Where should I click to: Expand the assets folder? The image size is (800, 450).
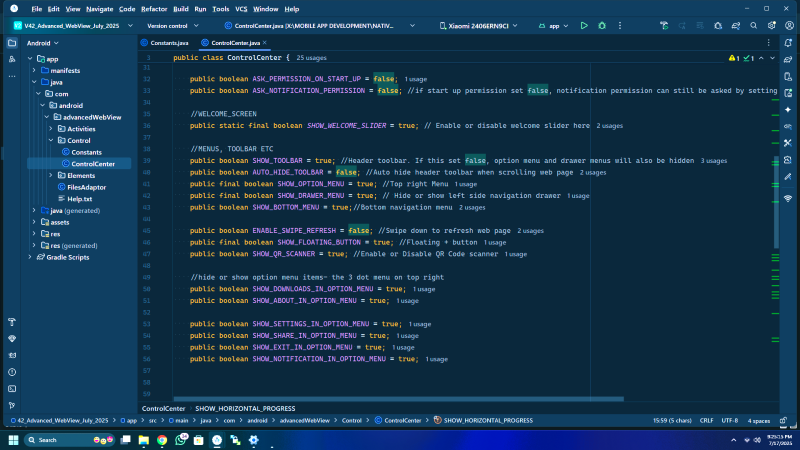34,222
